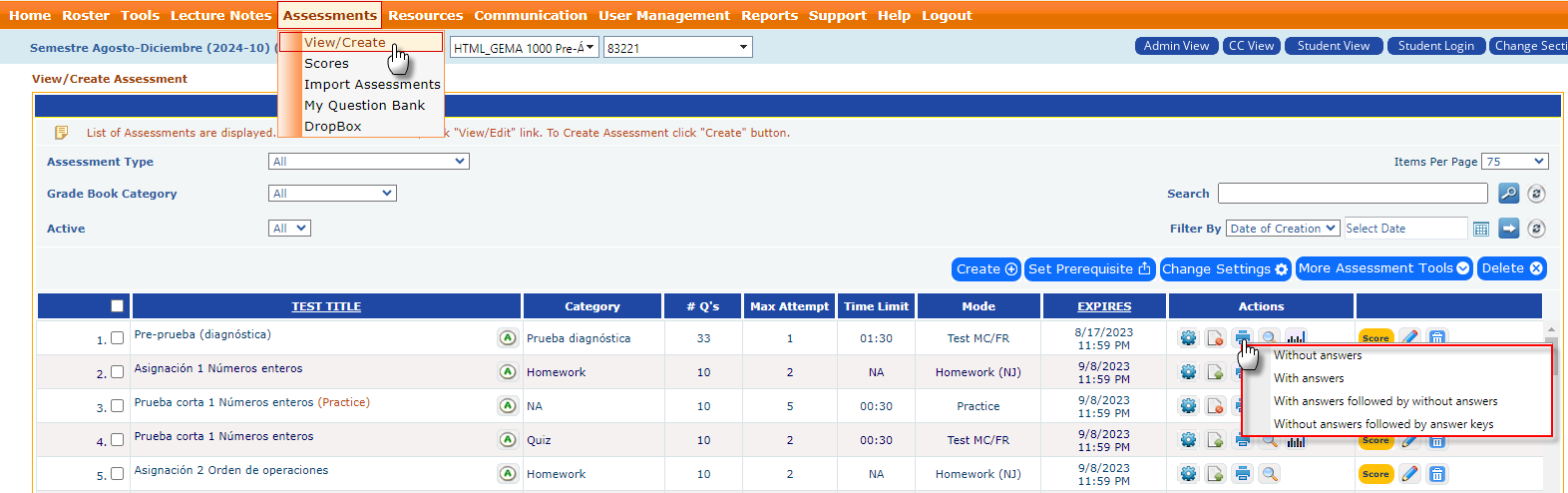Click the preview magnifier for Asignación 2 row
Viewport: 1568px width, 493px height.
pos(1269,474)
